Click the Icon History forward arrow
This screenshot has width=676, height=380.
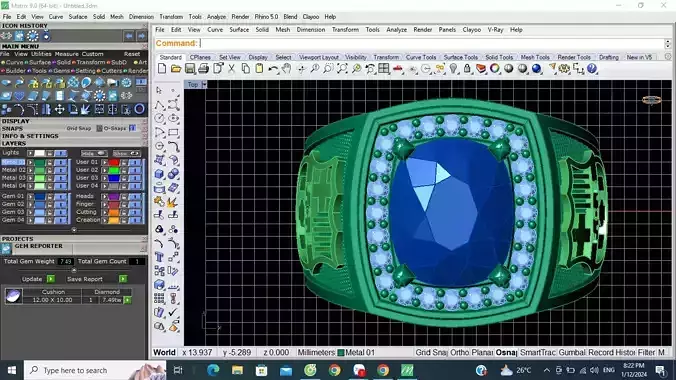141,36
